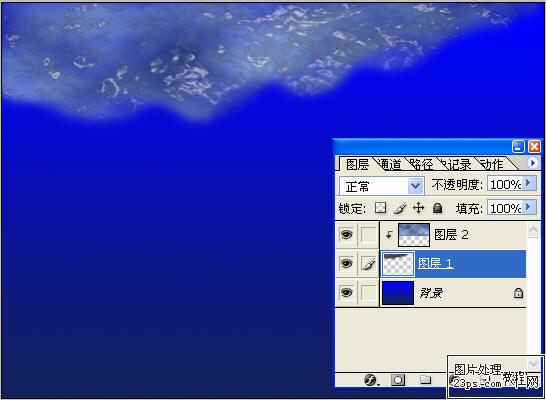Click the 不透明度 100% value field
The width and height of the screenshot is (546, 400).
click(x=506, y=184)
